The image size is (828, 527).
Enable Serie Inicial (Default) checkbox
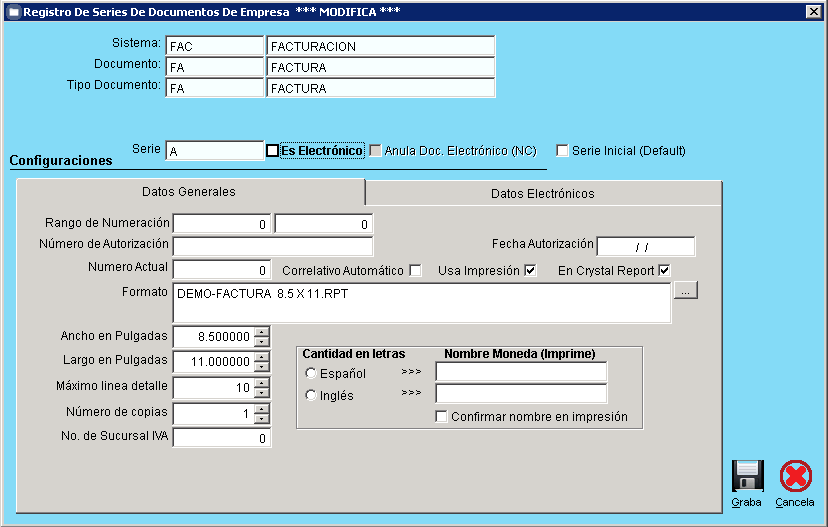(563, 151)
